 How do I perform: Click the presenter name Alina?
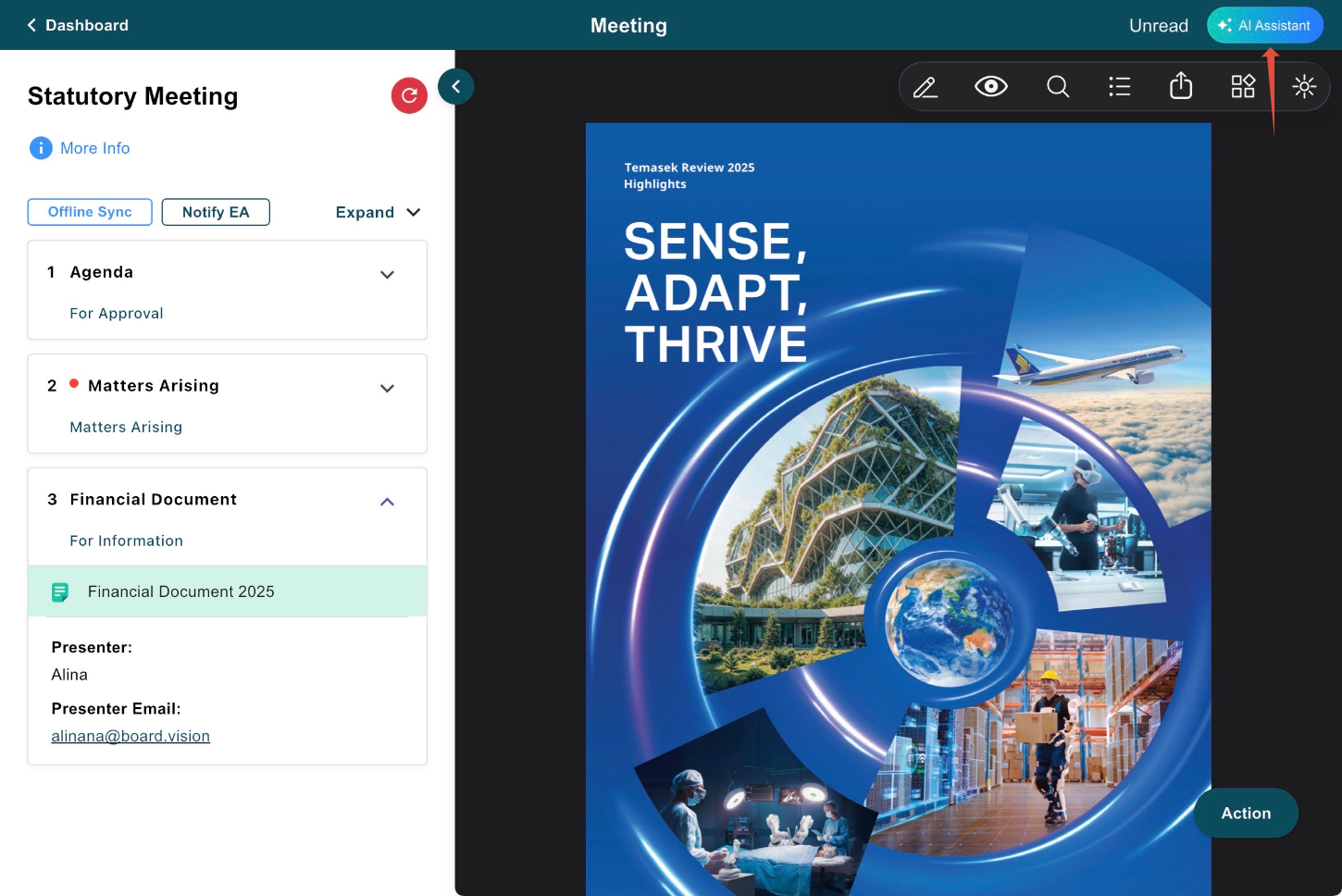69,675
